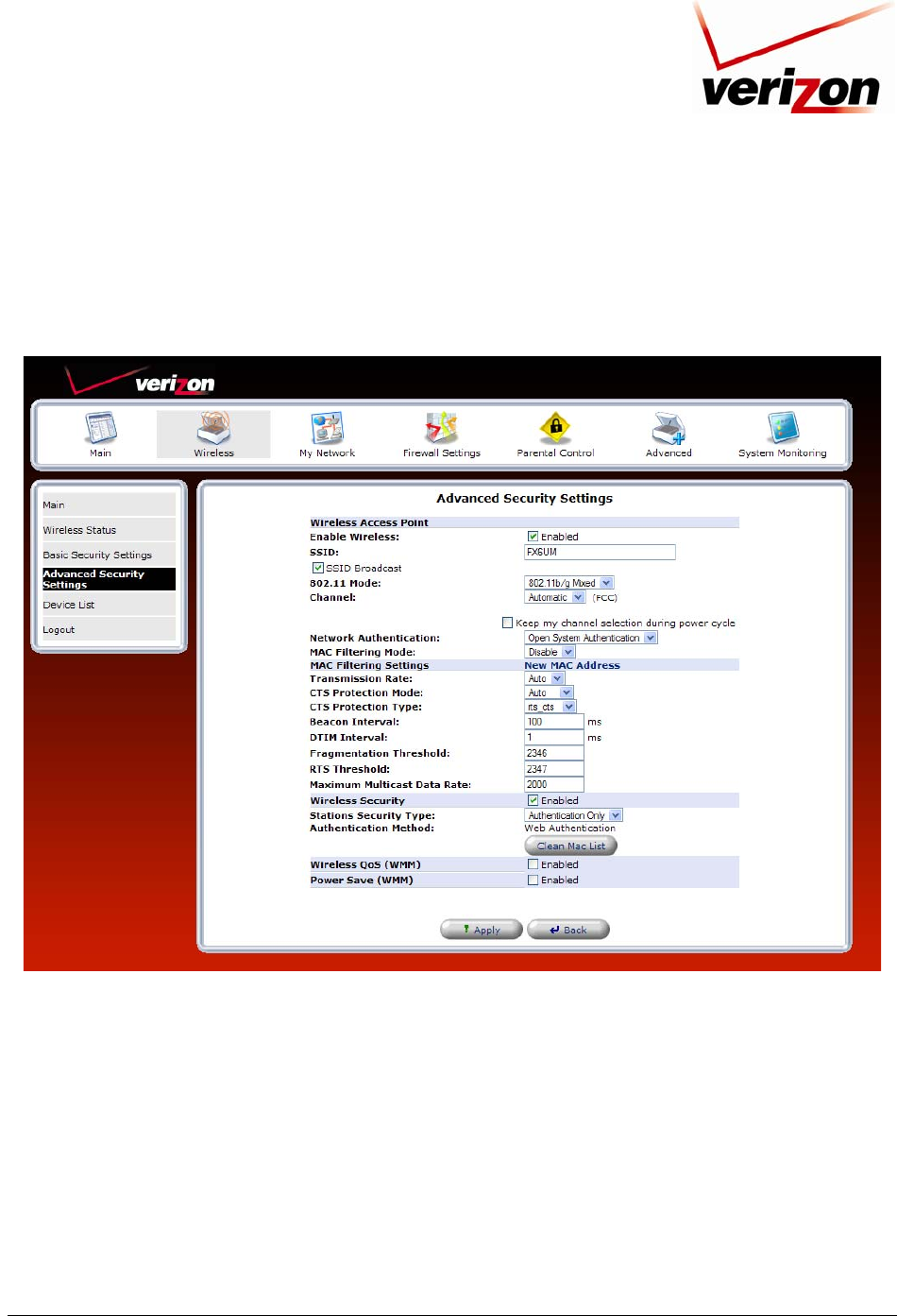897x1316 pixels.
Task: Open the Channel Automatic dropdown
Action: tap(555, 597)
